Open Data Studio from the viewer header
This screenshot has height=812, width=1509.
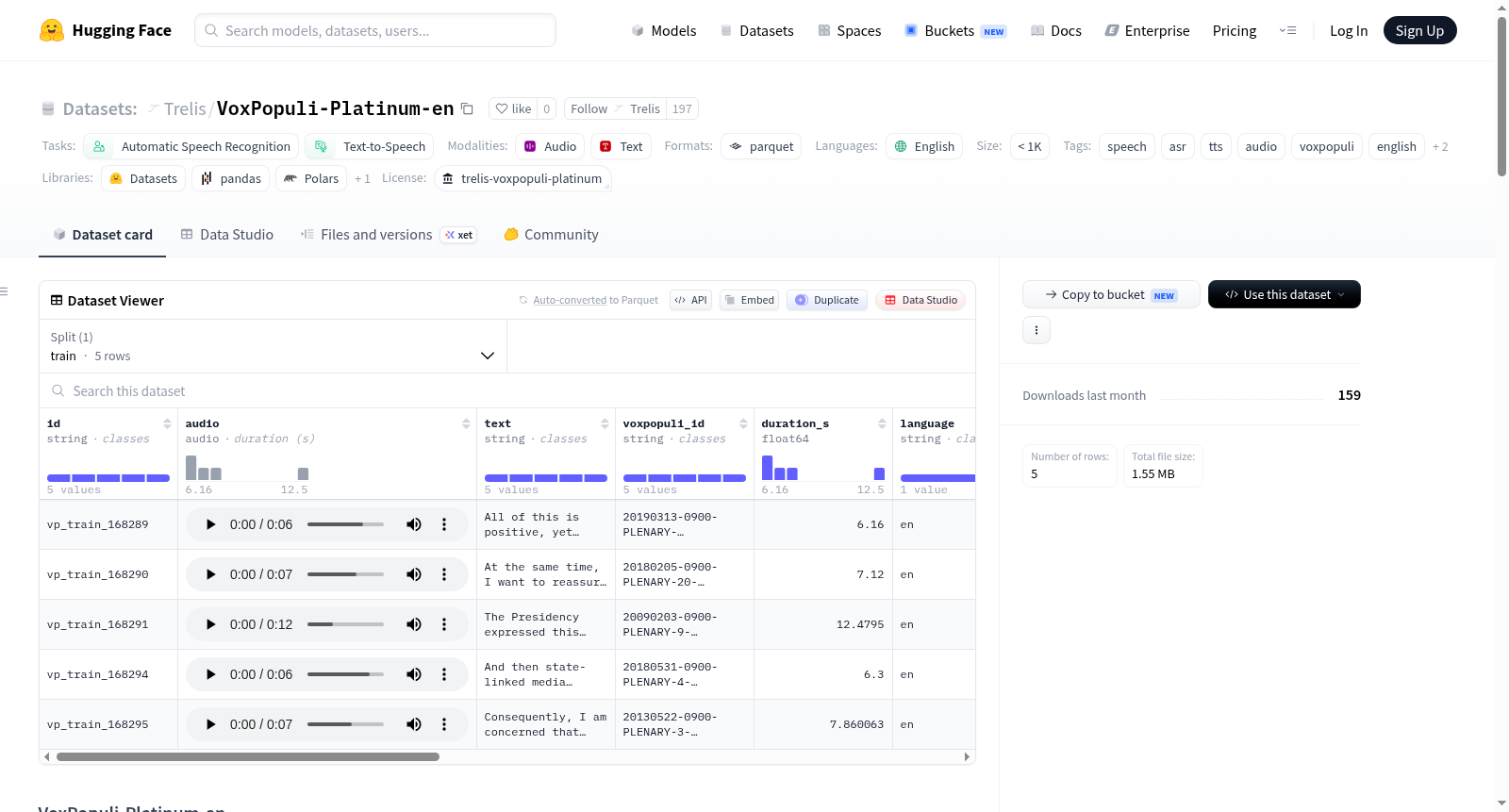(x=920, y=300)
